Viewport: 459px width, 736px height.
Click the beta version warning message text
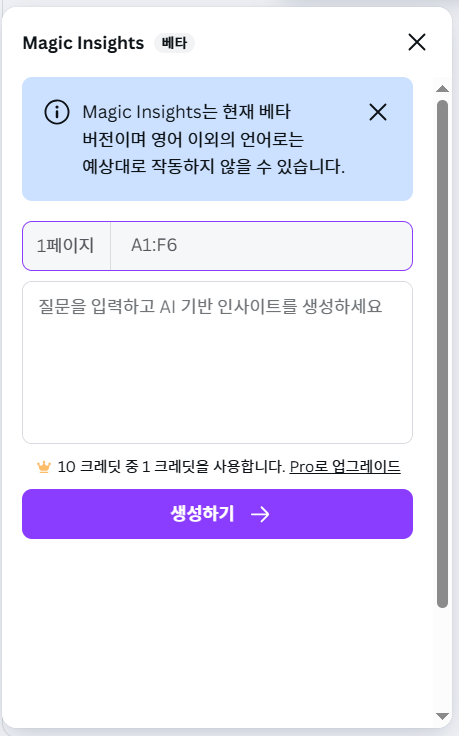tap(214, 139)
